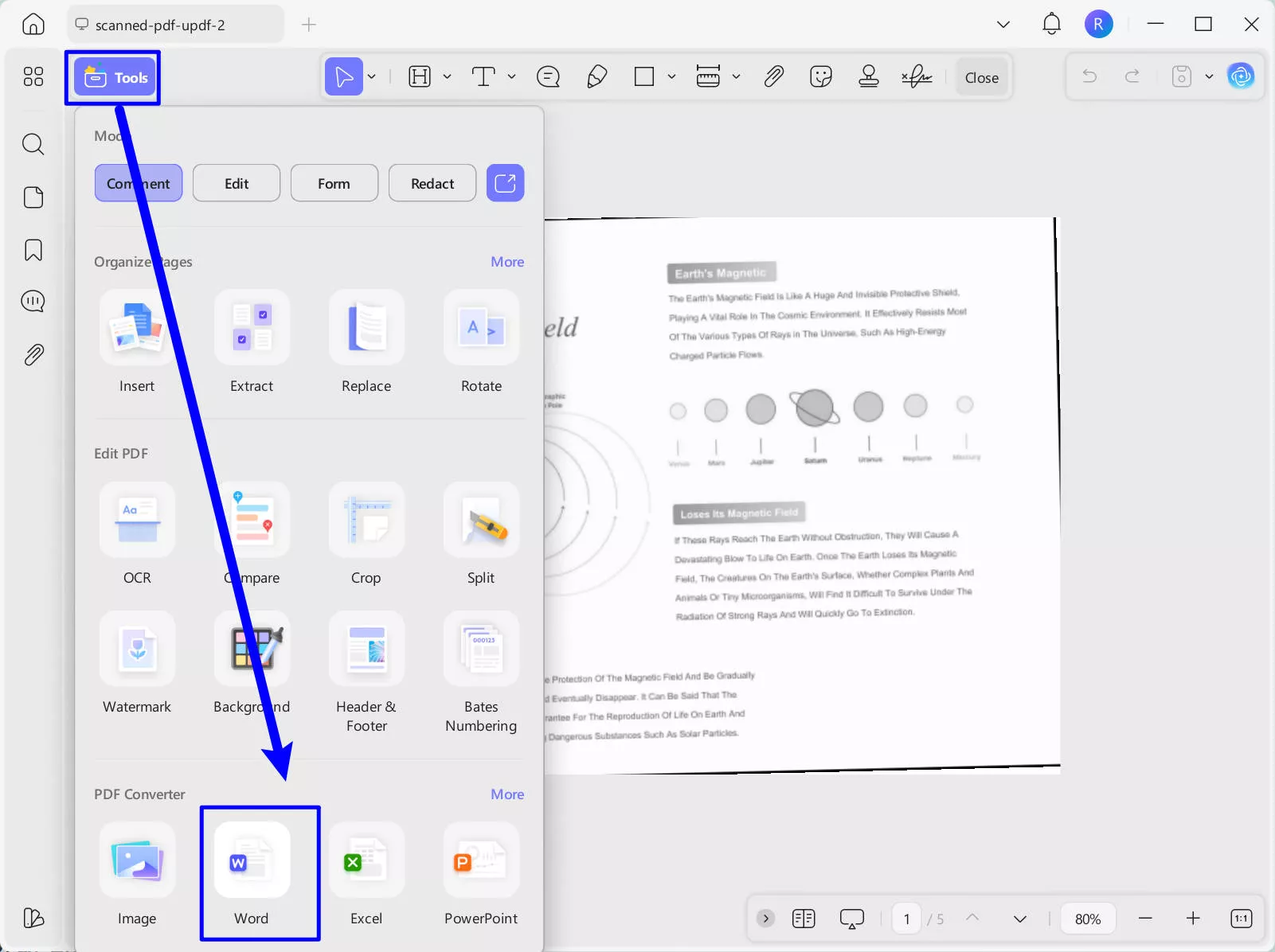
Task: Select the Rotate pages tool
Action: 480,342
